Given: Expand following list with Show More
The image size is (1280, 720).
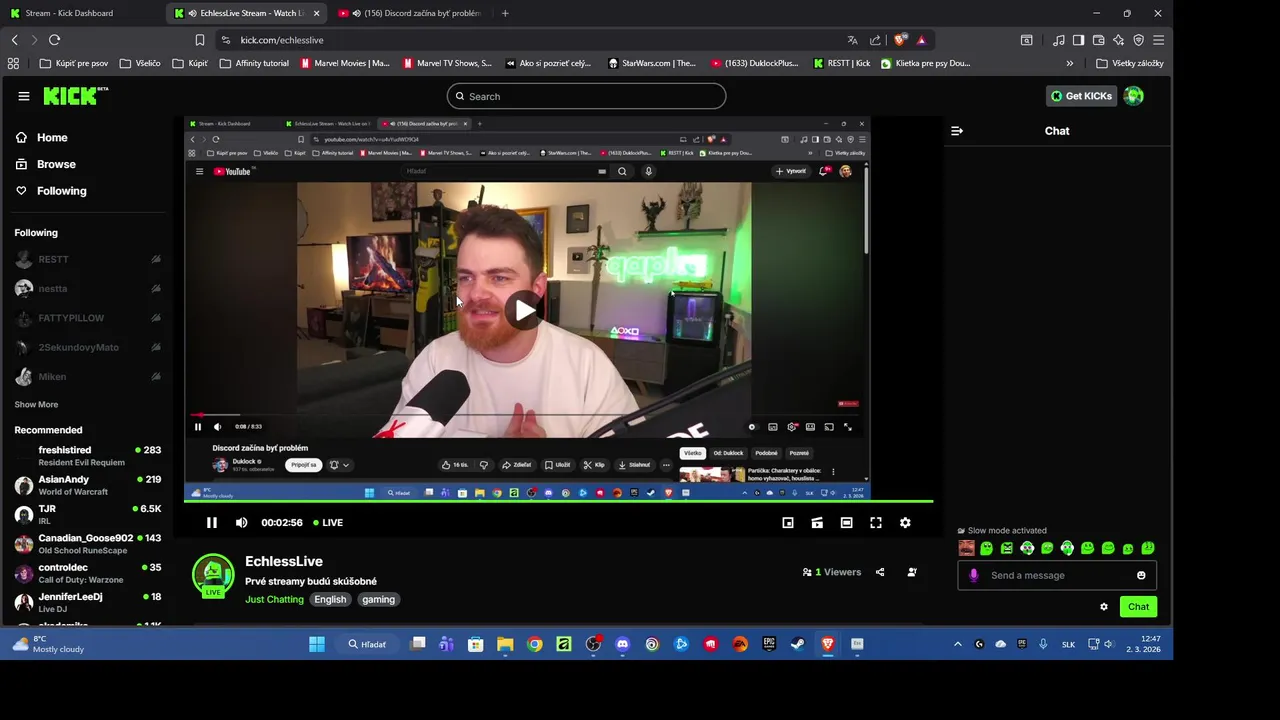Looking at the screenshot, I should tap(36, 405).
